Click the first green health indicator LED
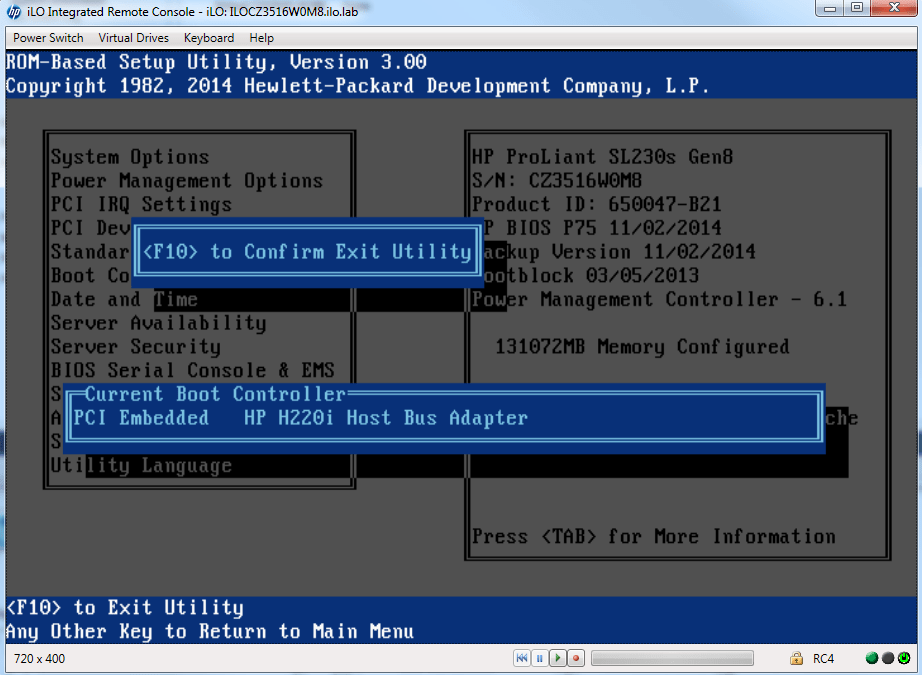 point(872,658)
